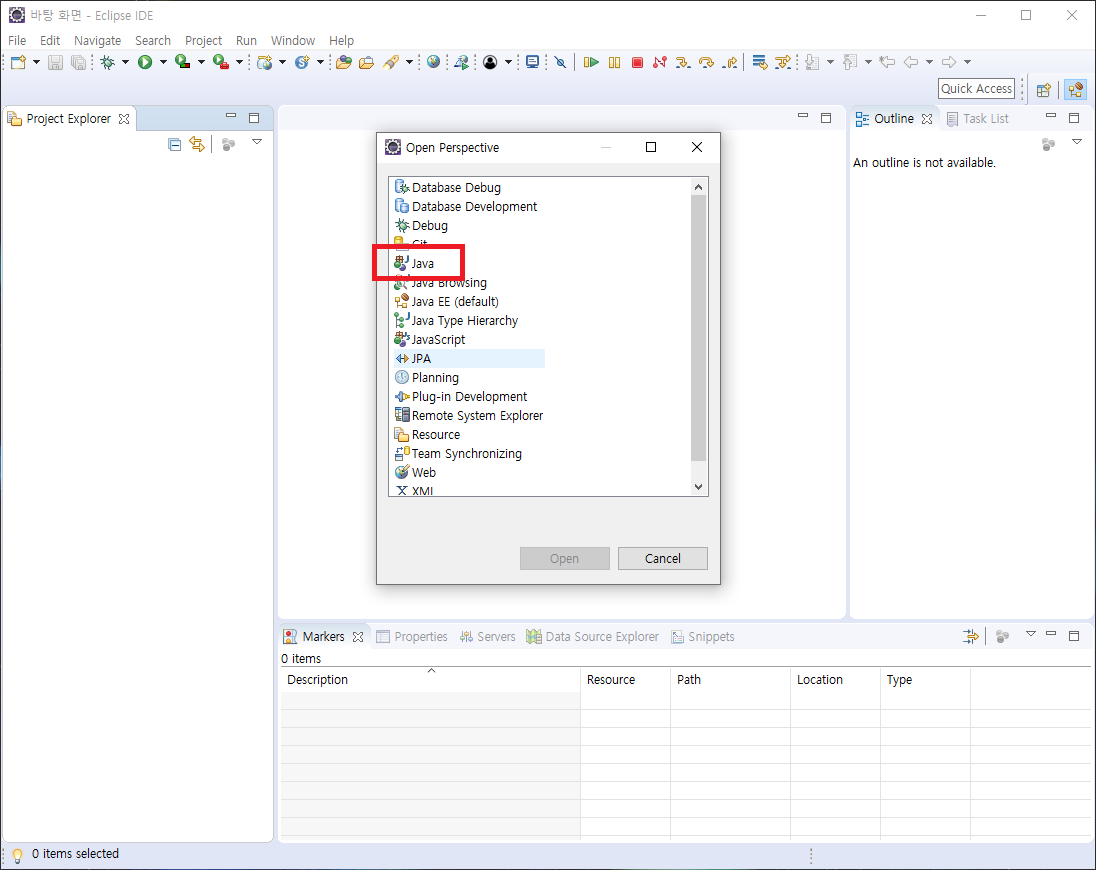Toggle Link with Editor in Project Explorer
Viewport: 1096px width, 870px height.
point(197,145)
